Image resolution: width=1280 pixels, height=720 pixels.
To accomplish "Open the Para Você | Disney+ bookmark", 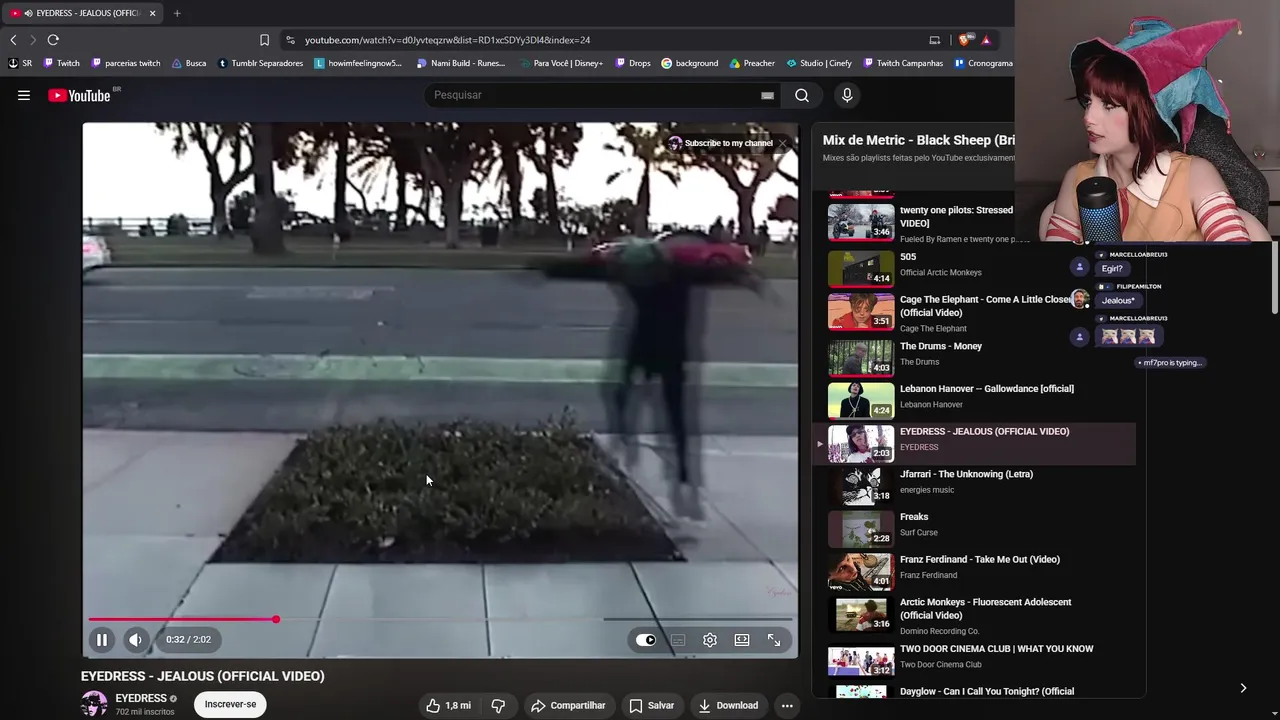I will (x=560, y=63).
